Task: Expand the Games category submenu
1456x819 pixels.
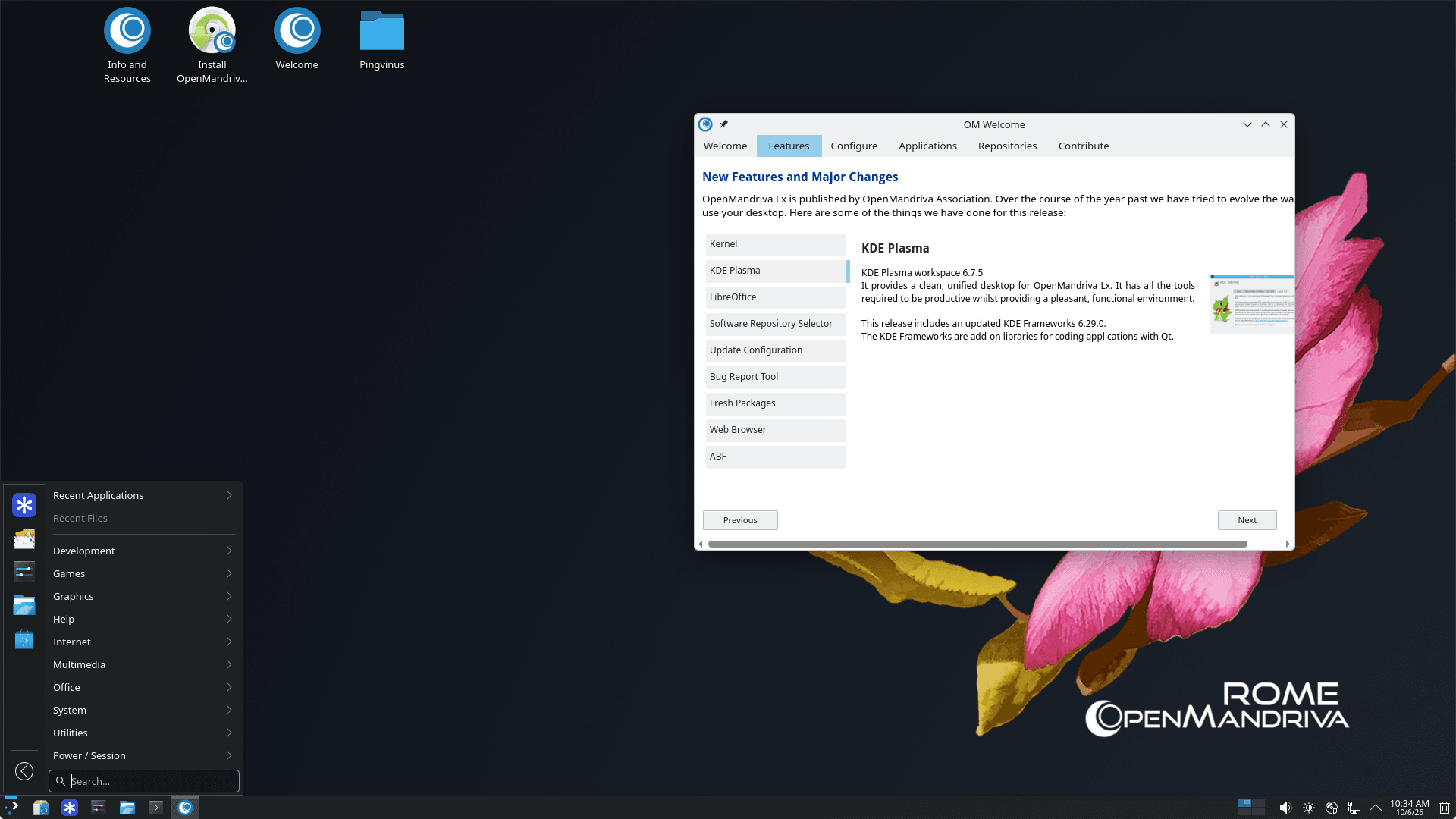Action: tap(143, 573)
